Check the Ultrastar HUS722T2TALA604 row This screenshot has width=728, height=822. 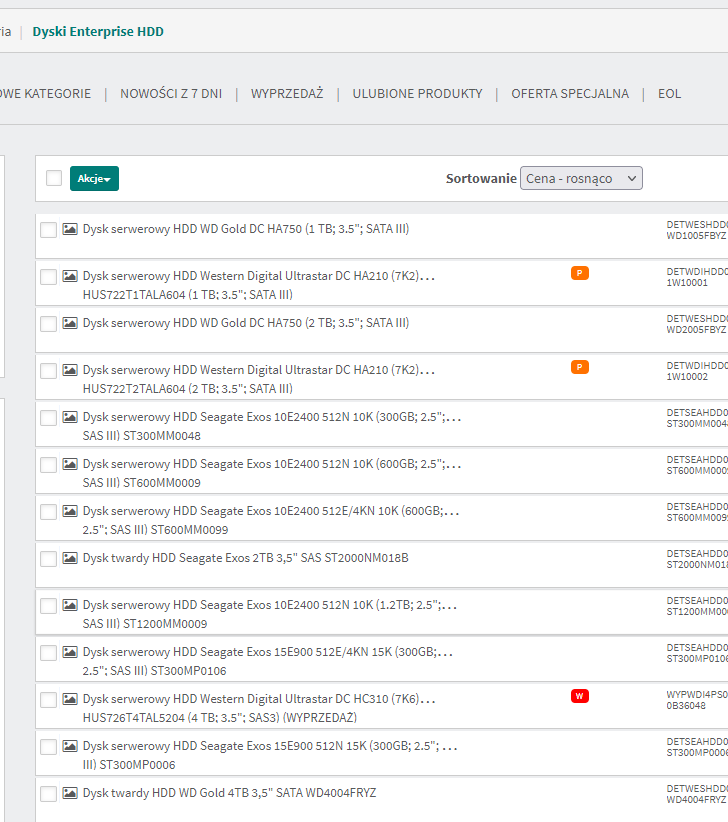coord(49,371)
